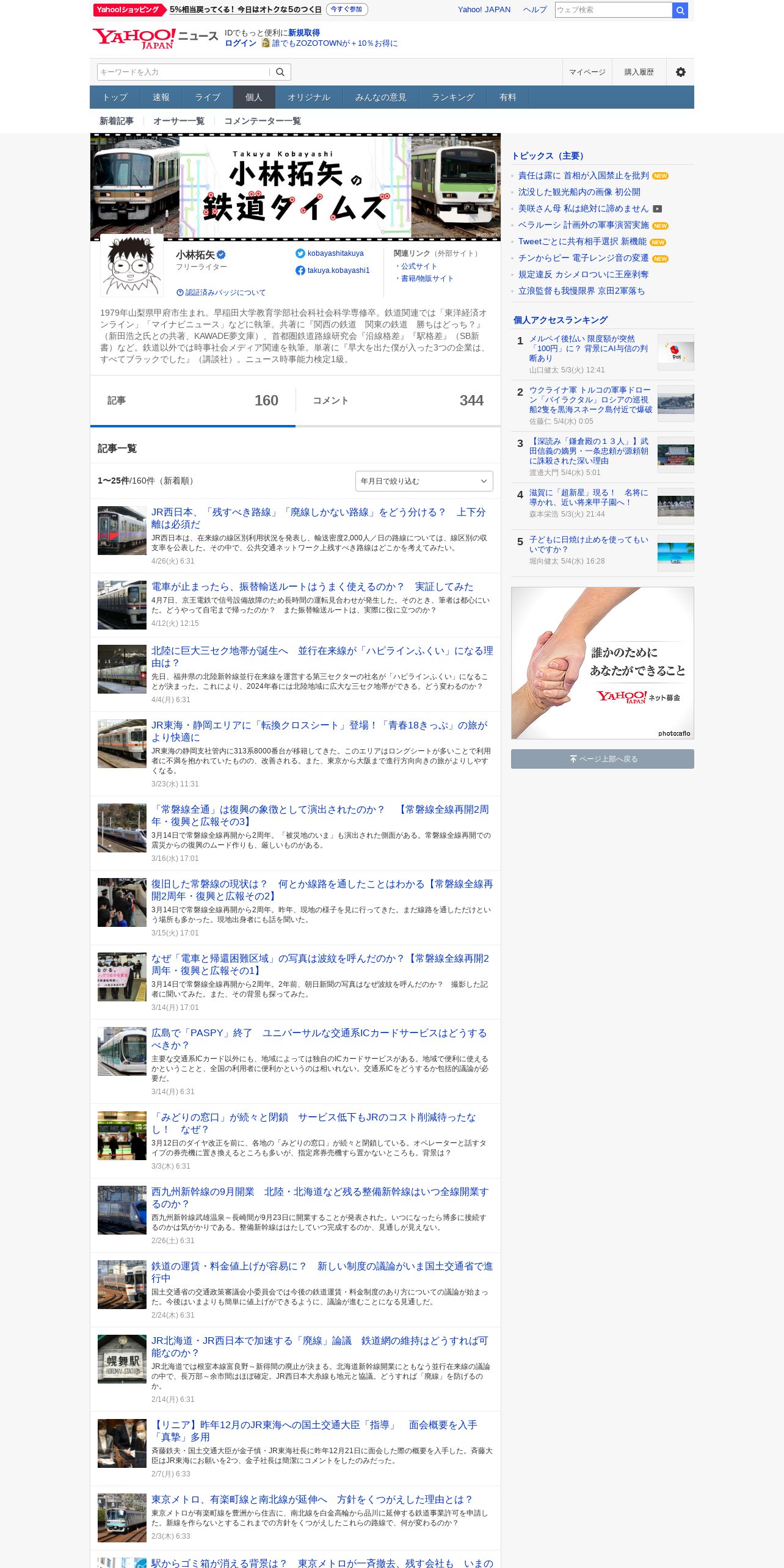Select the コメント 344 count tab

[398, 401]
